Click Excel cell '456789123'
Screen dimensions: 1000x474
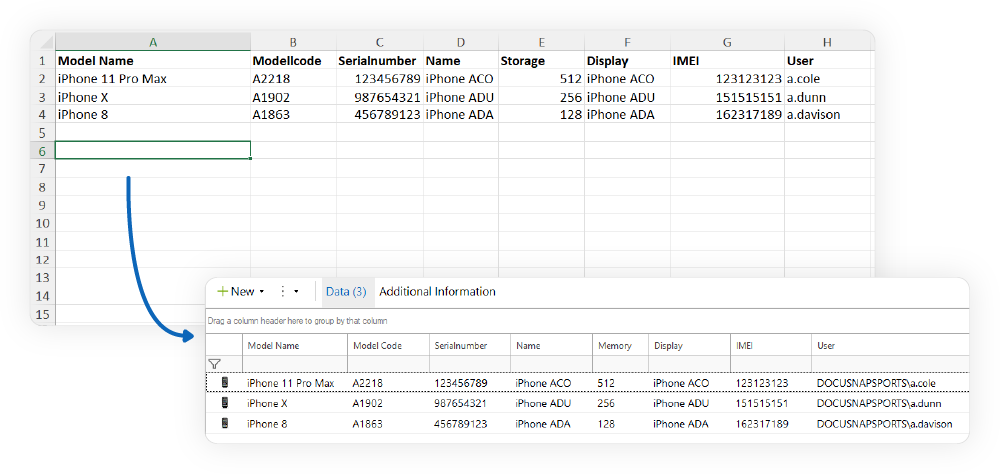[379, 115]
